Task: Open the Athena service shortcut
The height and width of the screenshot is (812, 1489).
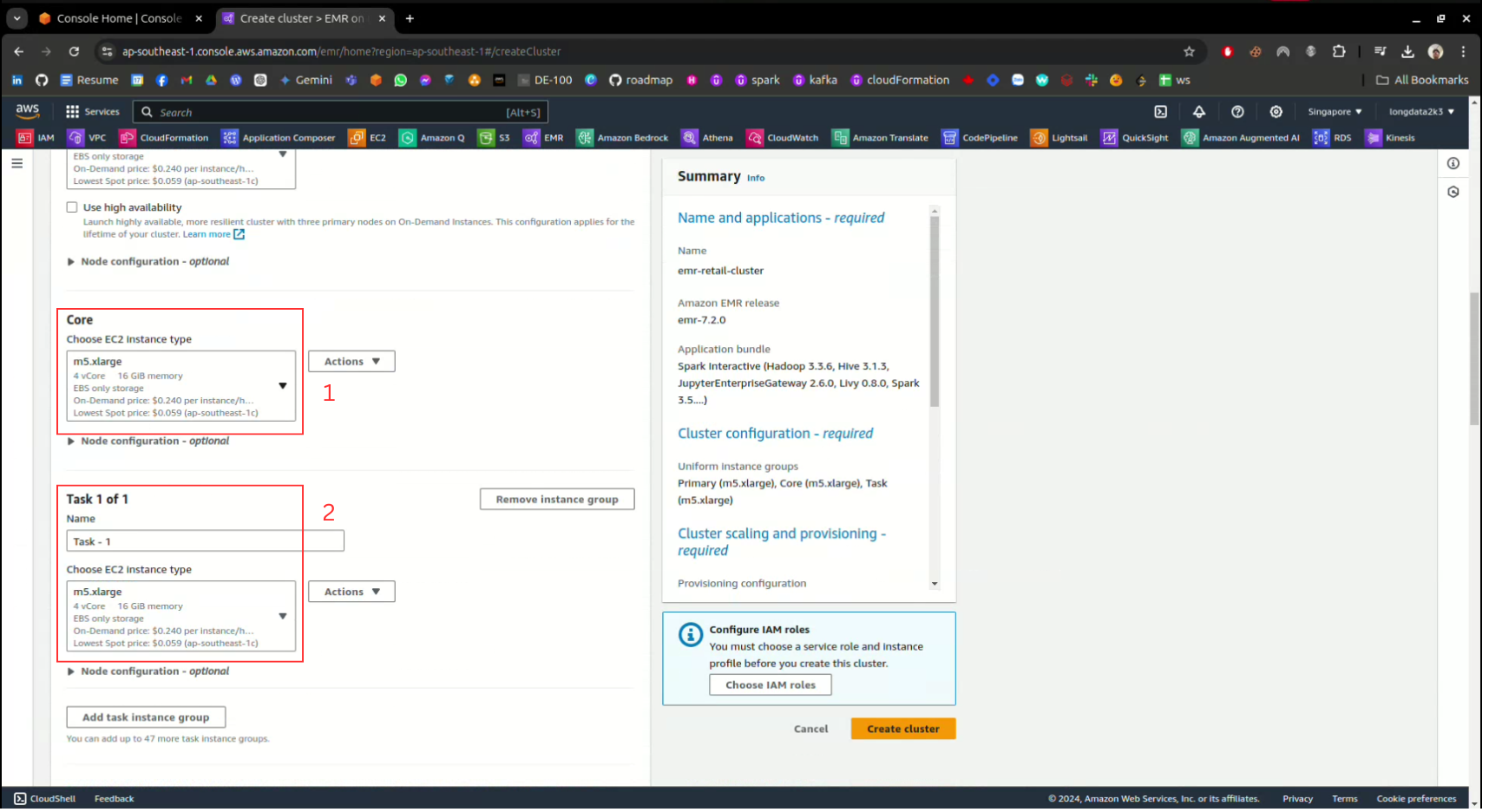Action: [707, 138]
